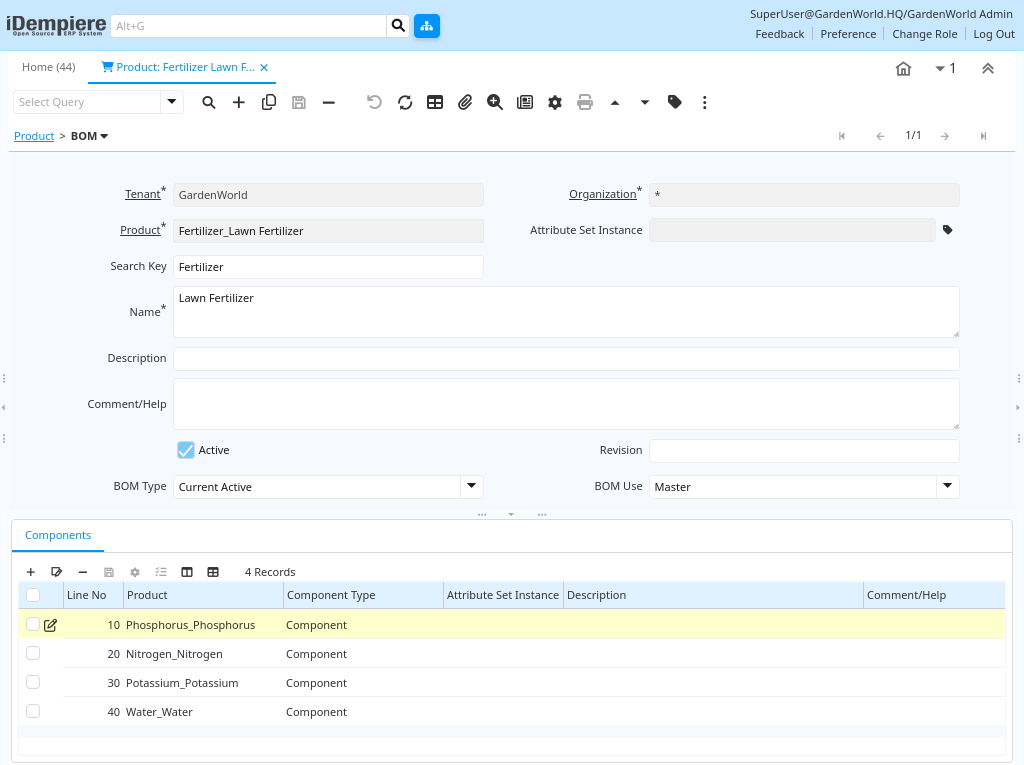Go to detail record with down triangle
Screen dimensions: 1024x765
tap(645, 103)
